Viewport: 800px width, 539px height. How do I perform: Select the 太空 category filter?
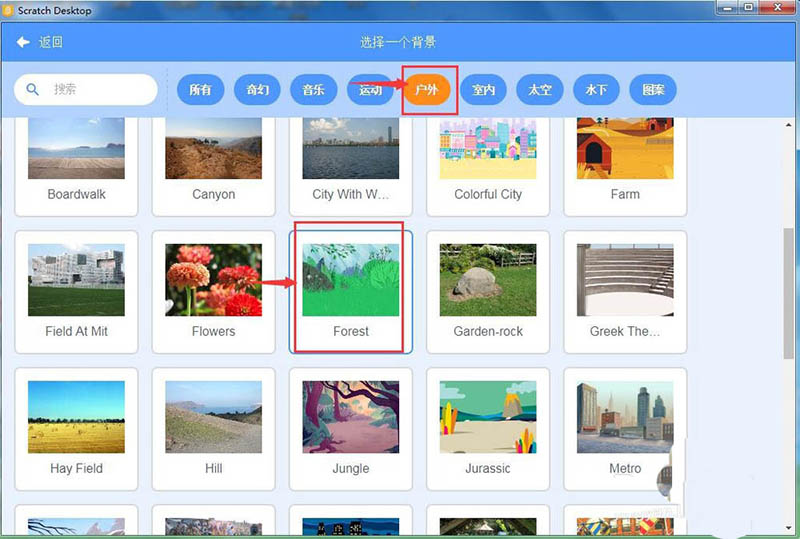[540, 89]
